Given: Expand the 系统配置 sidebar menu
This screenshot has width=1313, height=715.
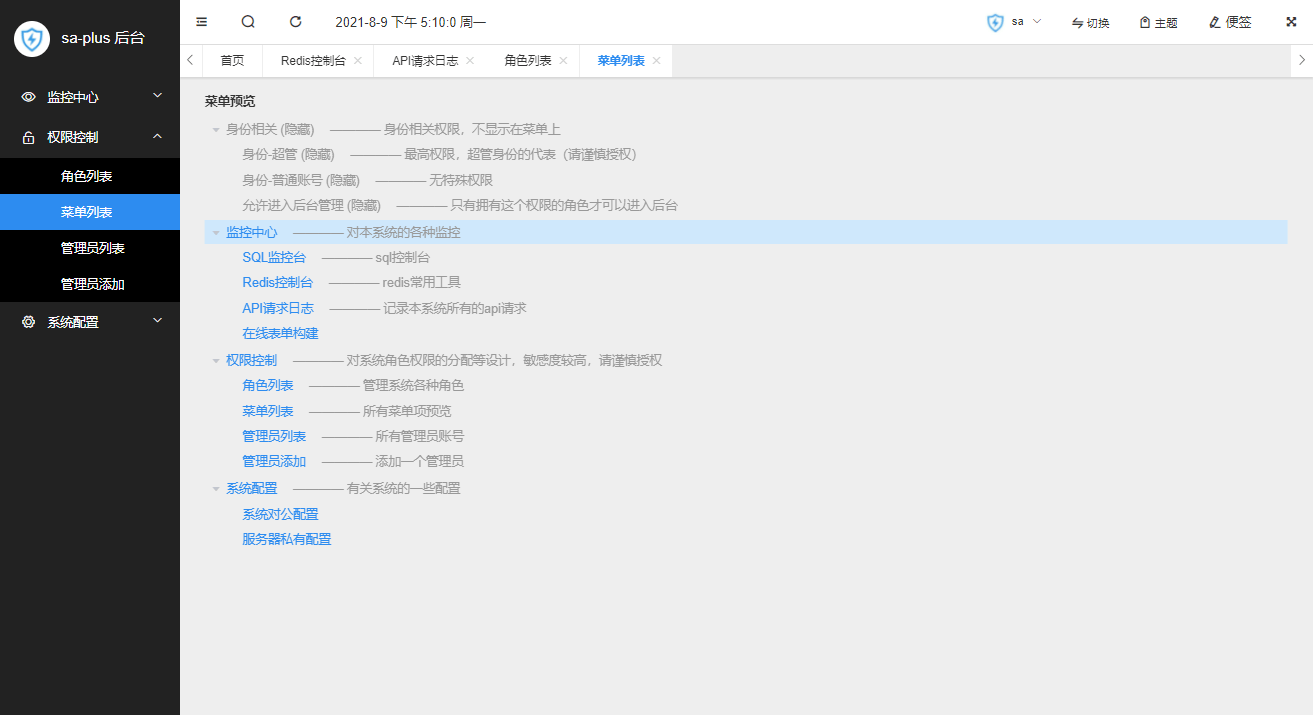Looking at the screenshot, I should (90, 322).
